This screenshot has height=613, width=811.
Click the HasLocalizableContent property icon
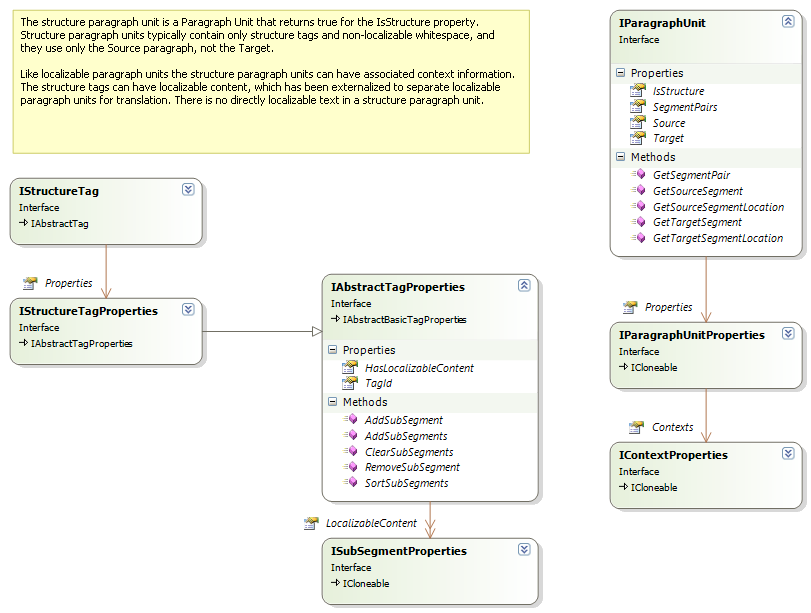coord(349,368)
